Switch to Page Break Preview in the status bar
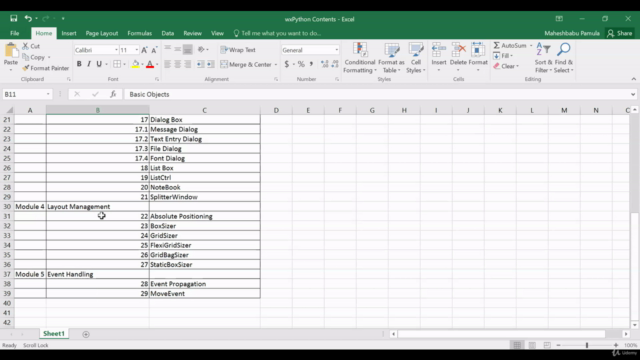The height and width of the screenshot is (360, 640). coord(547,345)
